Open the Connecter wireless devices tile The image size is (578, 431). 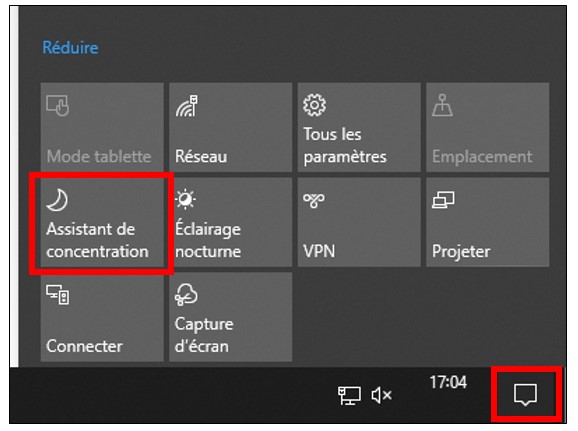click(102, 317)
